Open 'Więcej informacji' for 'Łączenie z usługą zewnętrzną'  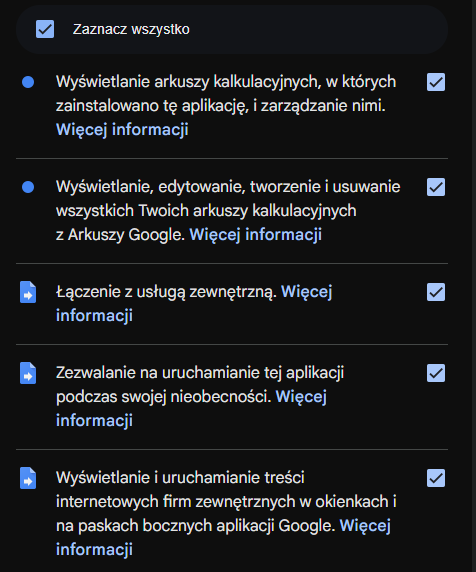pyautogui.click(x=194, y=304)
